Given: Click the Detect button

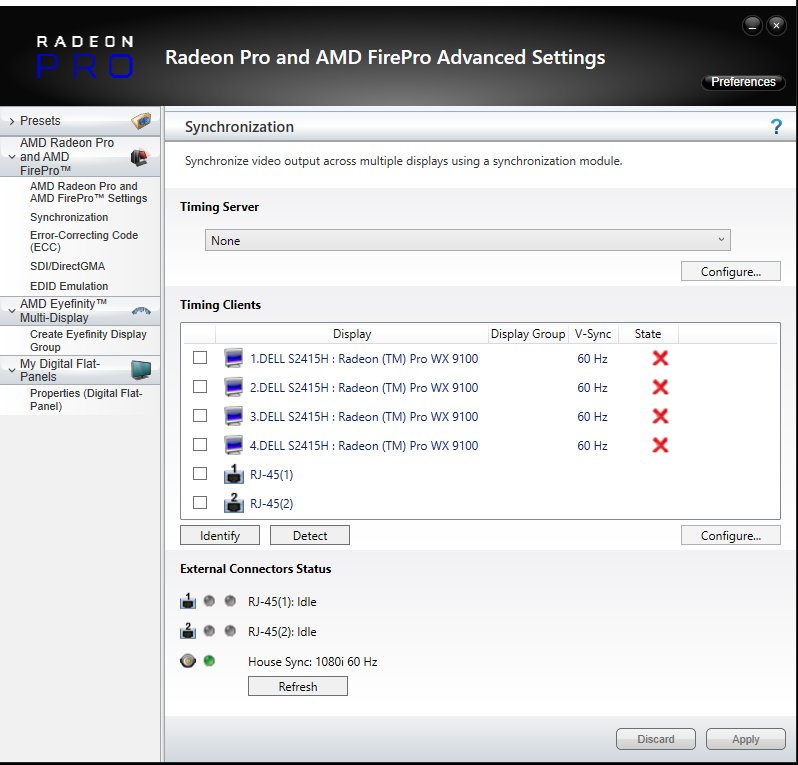Looking at the screenshot, I should tap(310, 535).
